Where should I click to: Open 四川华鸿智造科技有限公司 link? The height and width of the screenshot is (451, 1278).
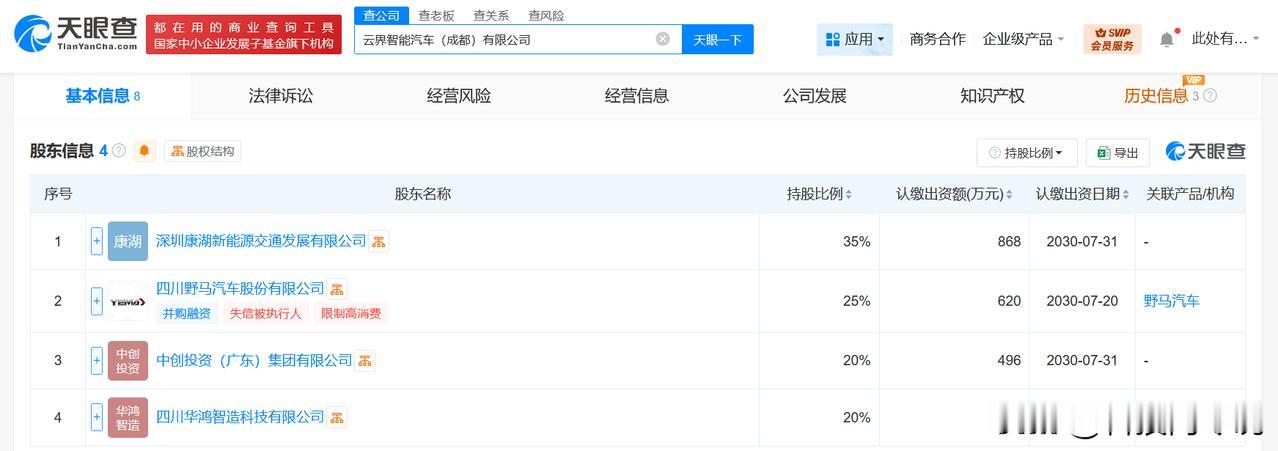(x=240, y=417)
